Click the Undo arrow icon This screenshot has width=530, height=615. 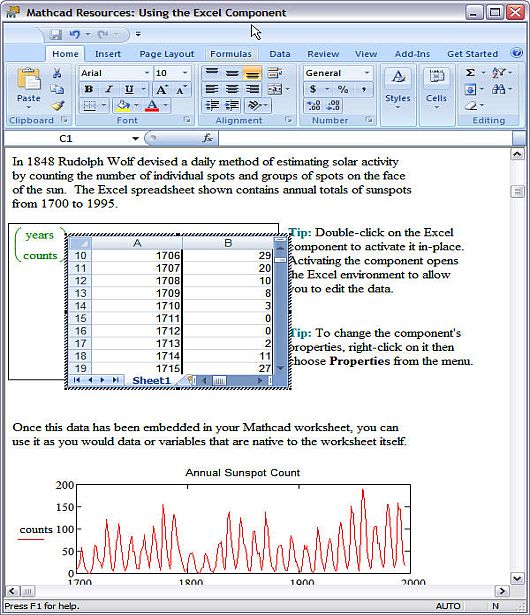75,35
